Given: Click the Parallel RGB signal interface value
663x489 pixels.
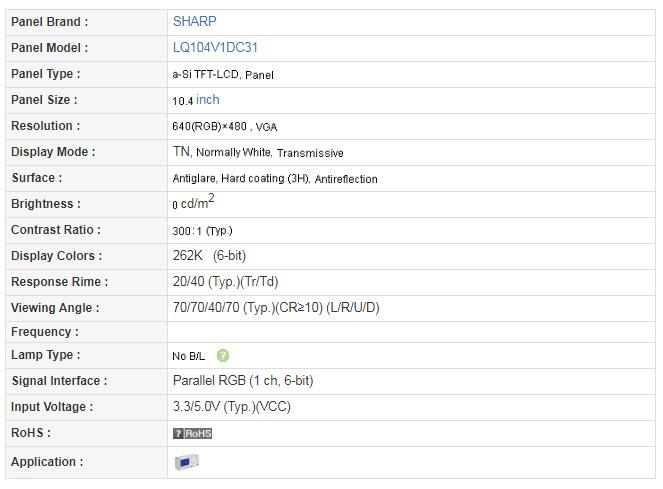Looking at the screenshot, I should pos(243,381).
